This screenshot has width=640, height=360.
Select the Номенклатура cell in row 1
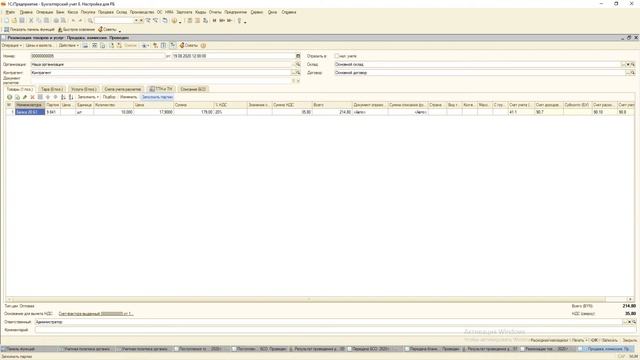pyautogui.click(x=30, y=112)
